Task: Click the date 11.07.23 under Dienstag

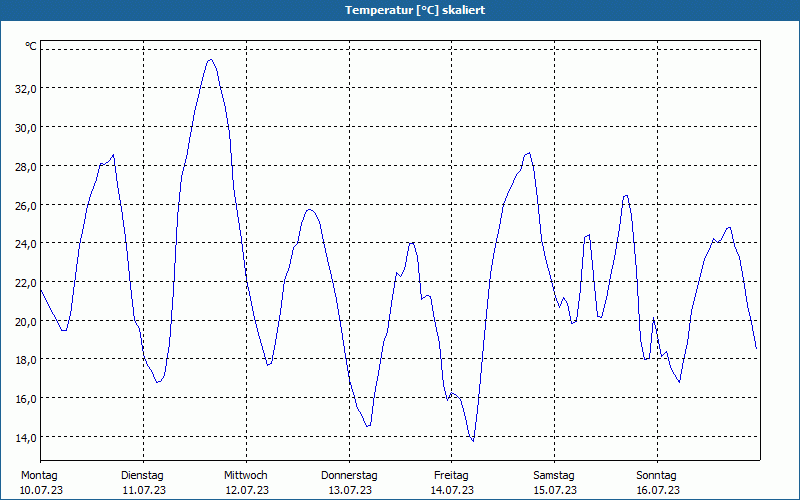Action: click(x=144, y=490)
